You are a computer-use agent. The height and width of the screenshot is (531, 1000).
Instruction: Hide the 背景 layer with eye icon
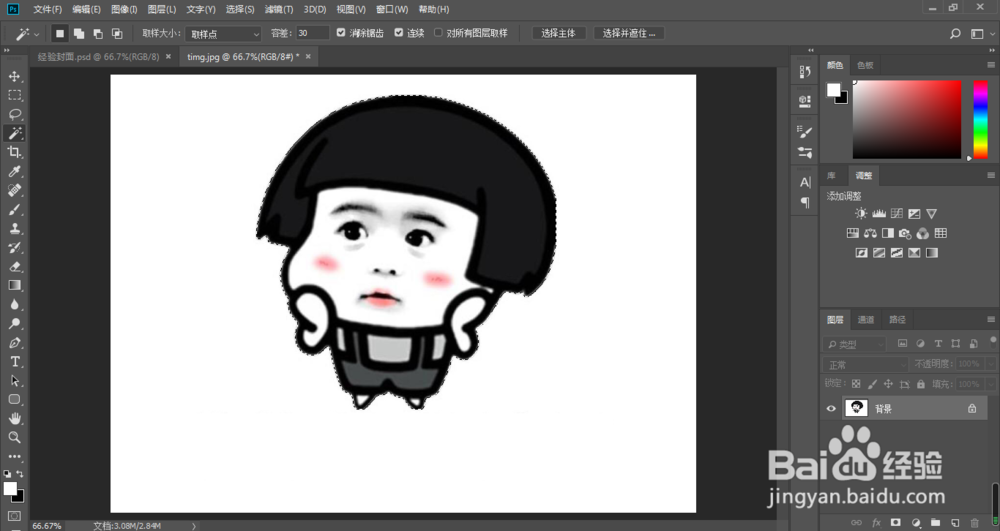(831, 409)
